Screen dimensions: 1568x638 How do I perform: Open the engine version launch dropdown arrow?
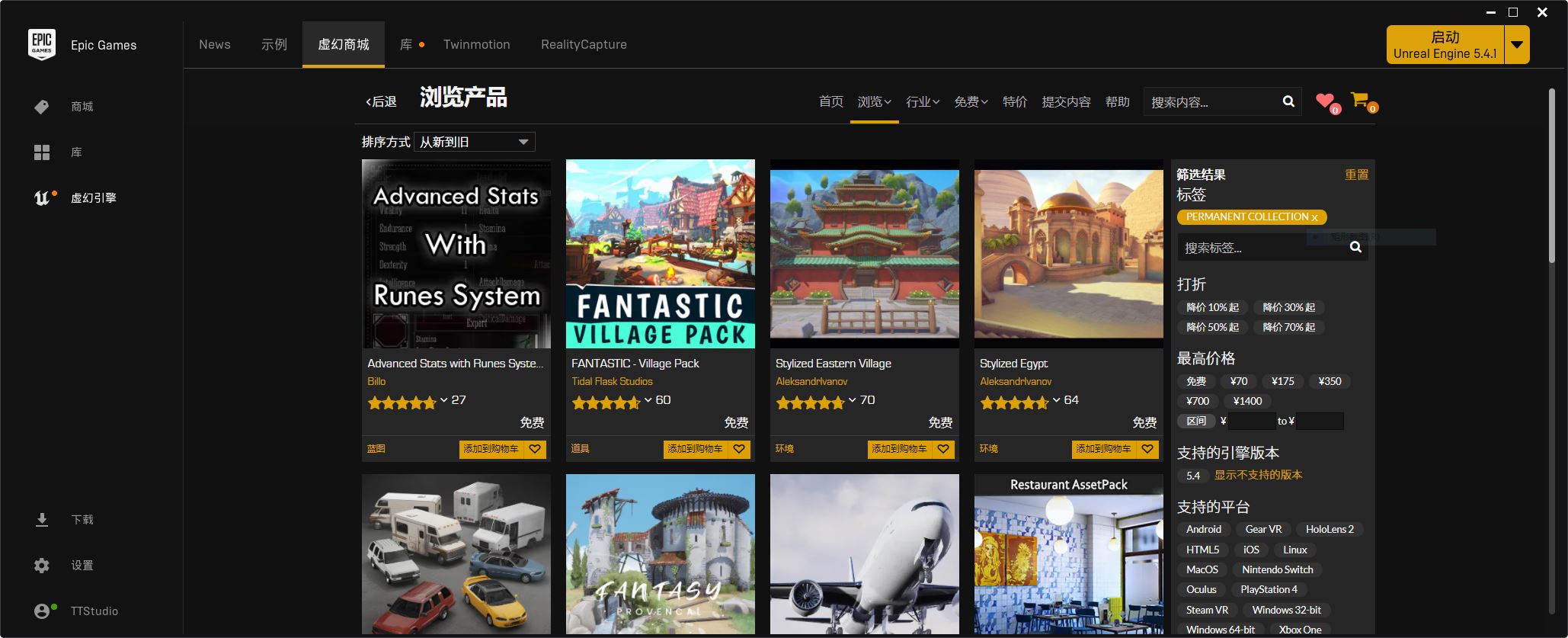pyautogui.click(x=1517, y=45)
